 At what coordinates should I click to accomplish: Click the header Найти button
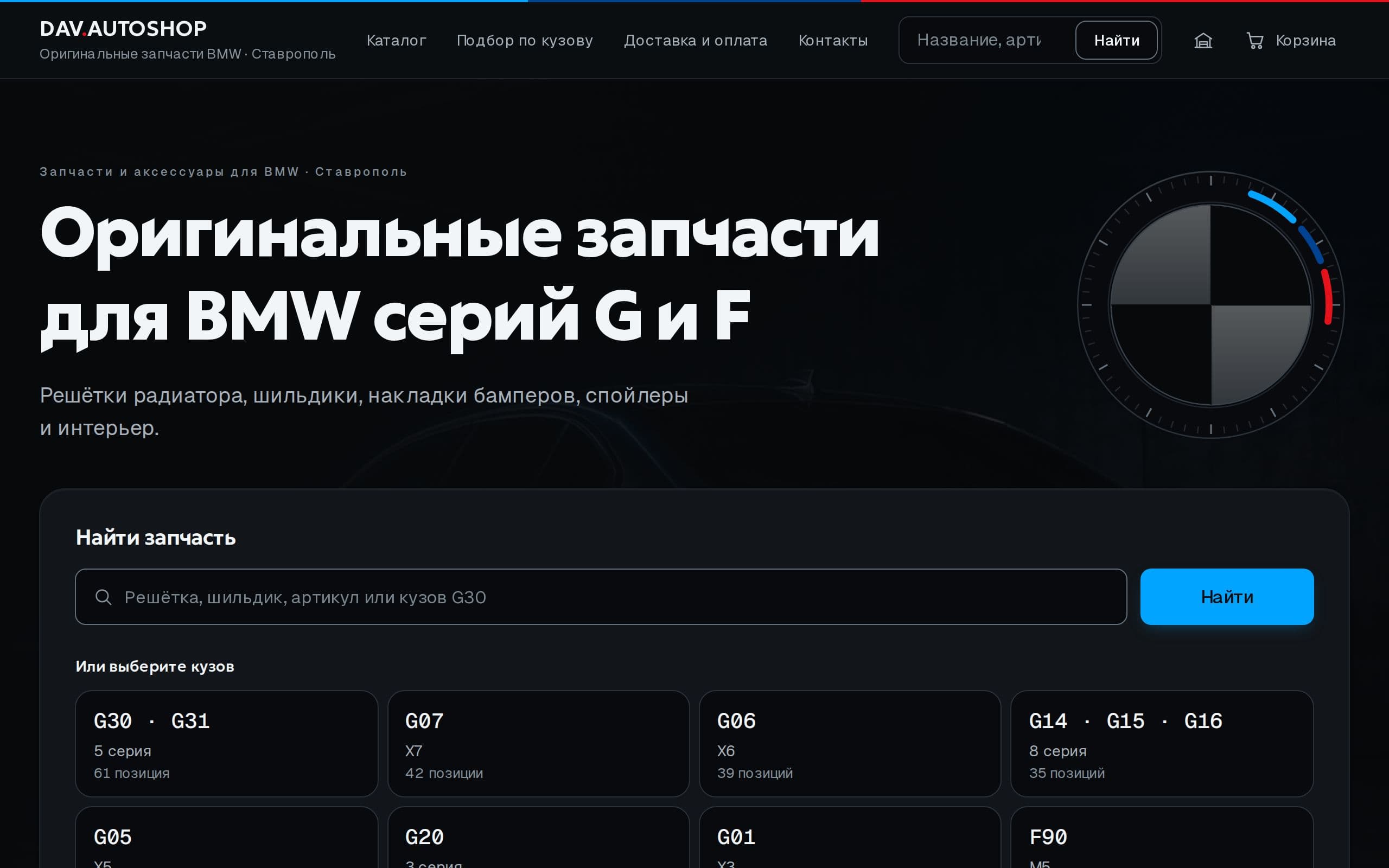coord(1117,40)
